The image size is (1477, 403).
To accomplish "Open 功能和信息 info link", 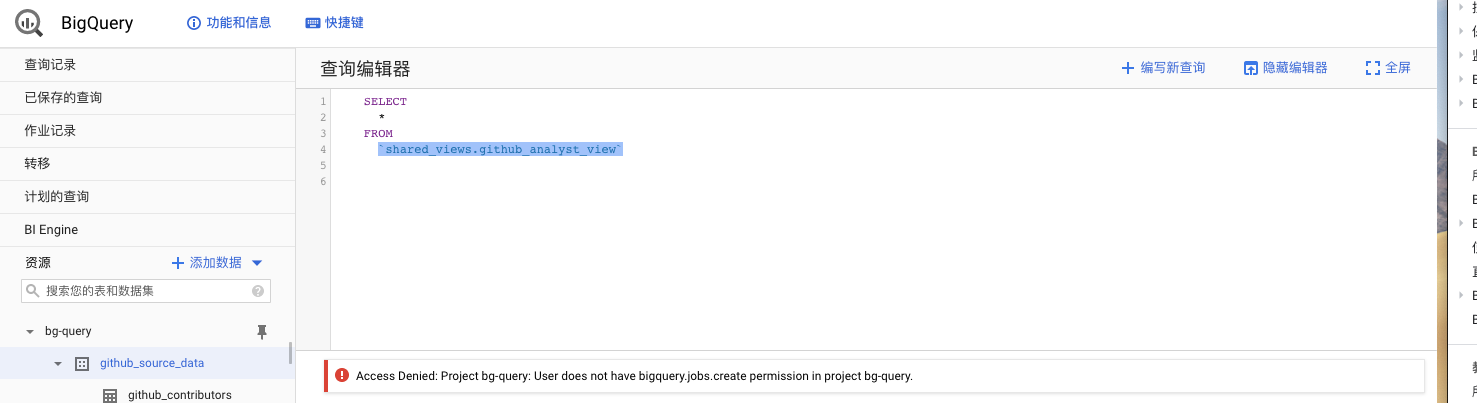I will point(229,22).
